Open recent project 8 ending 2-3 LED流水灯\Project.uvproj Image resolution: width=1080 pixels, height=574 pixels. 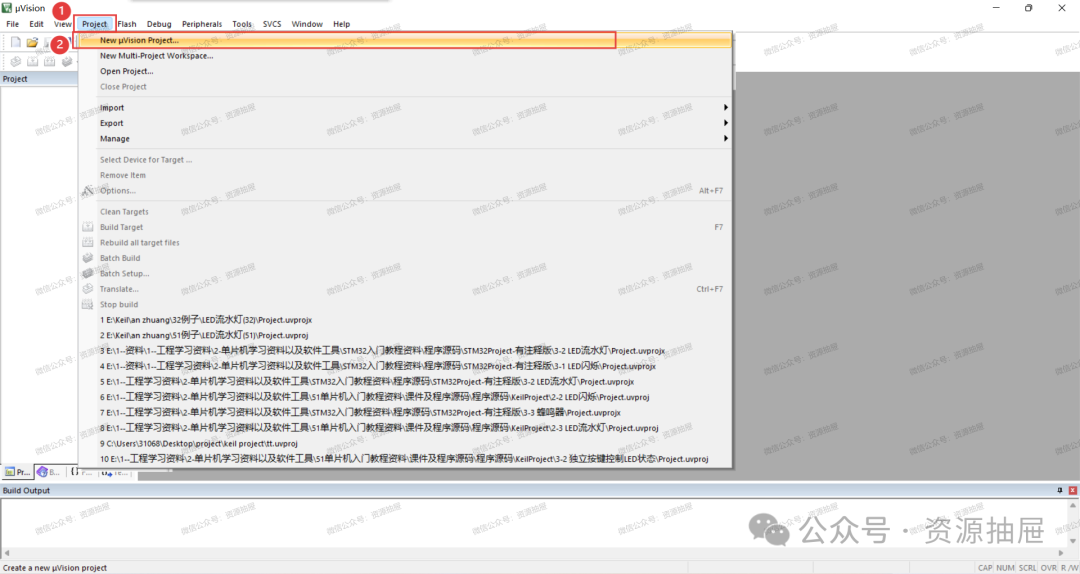pos(406,428)
